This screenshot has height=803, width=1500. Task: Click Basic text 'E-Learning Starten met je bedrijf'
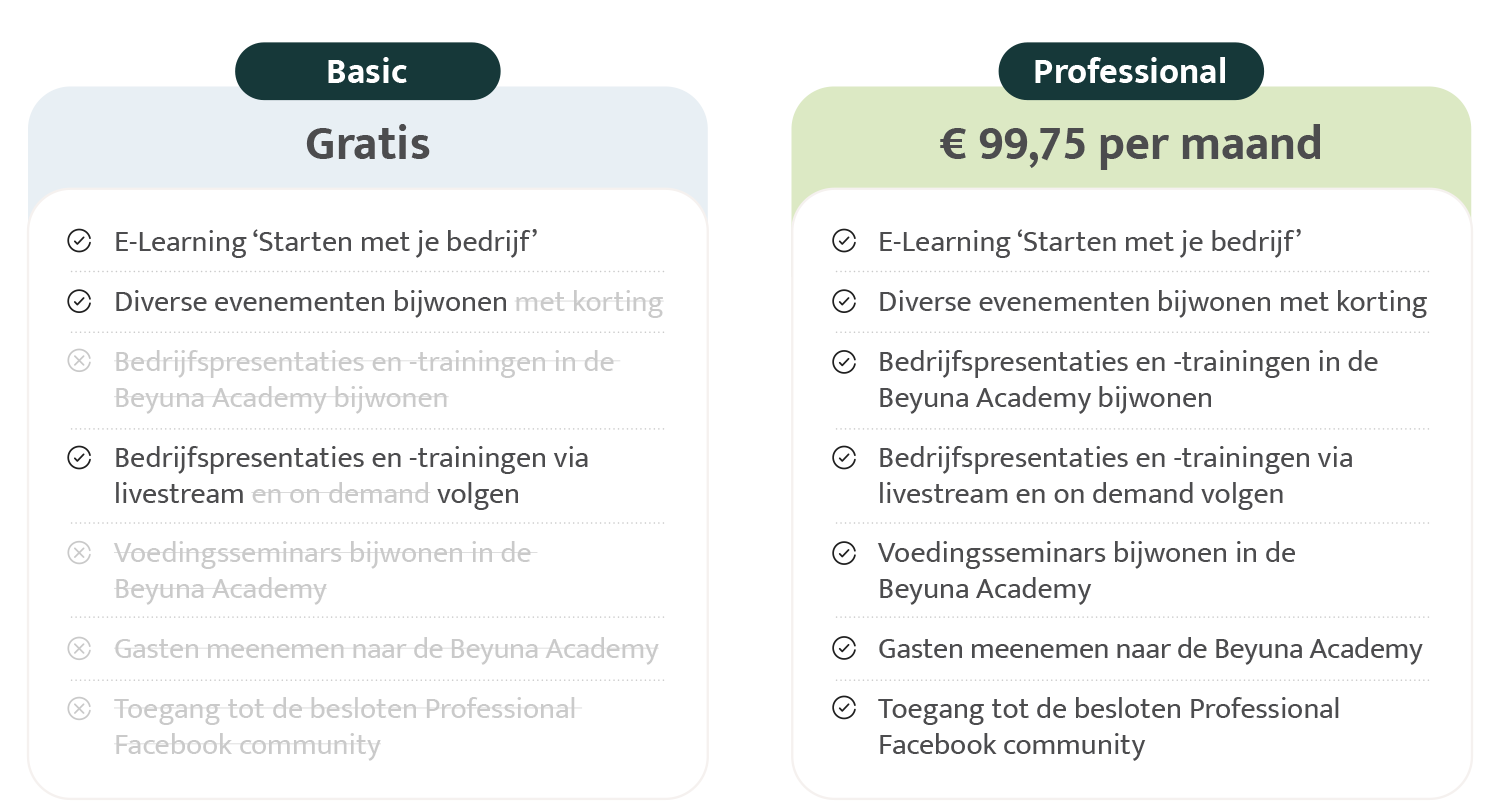[x=327, y=242]
